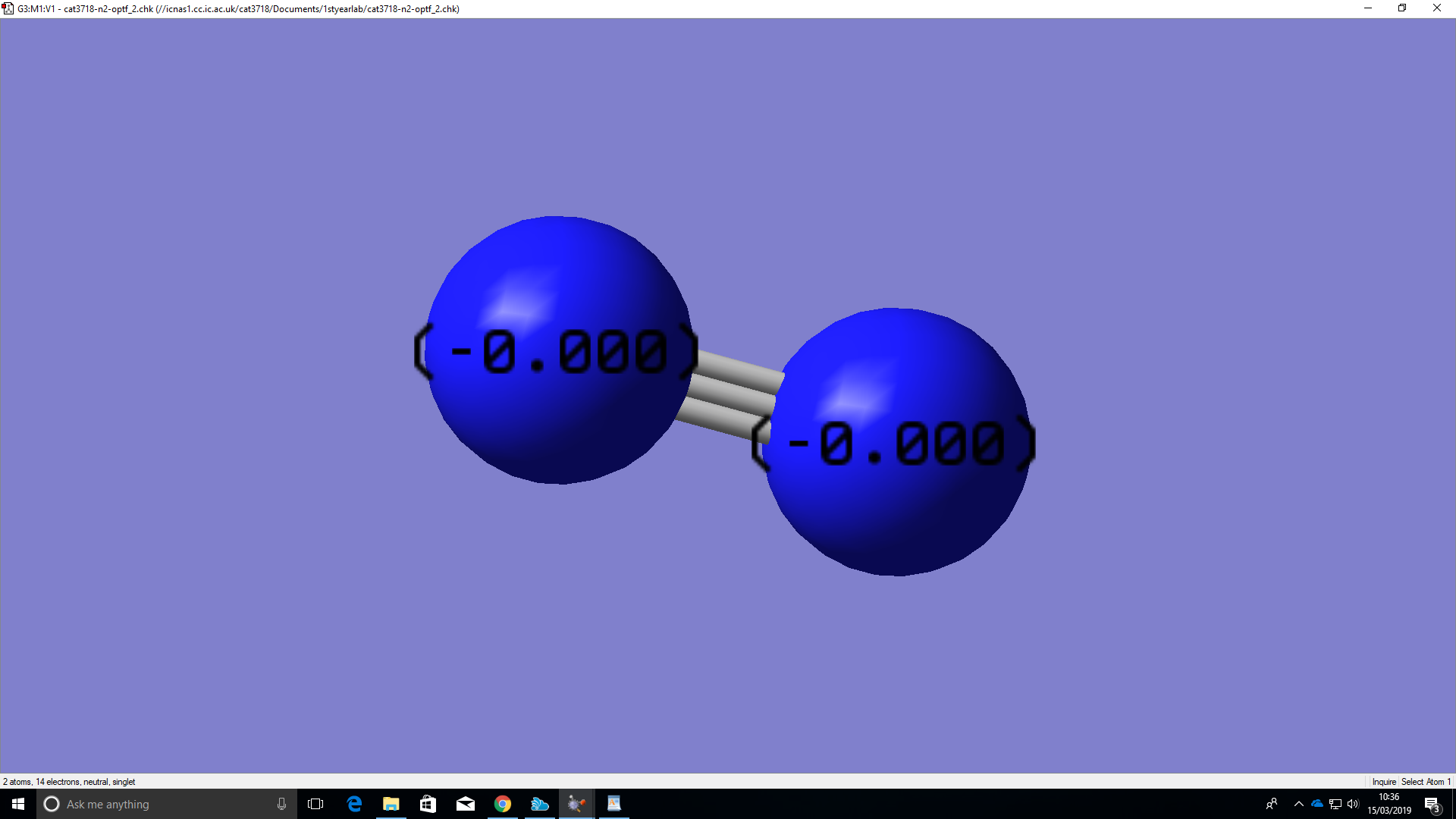This screenshot has height=819, width=1456.
Task: Click the left nitrogen atom
Action: 557,425
